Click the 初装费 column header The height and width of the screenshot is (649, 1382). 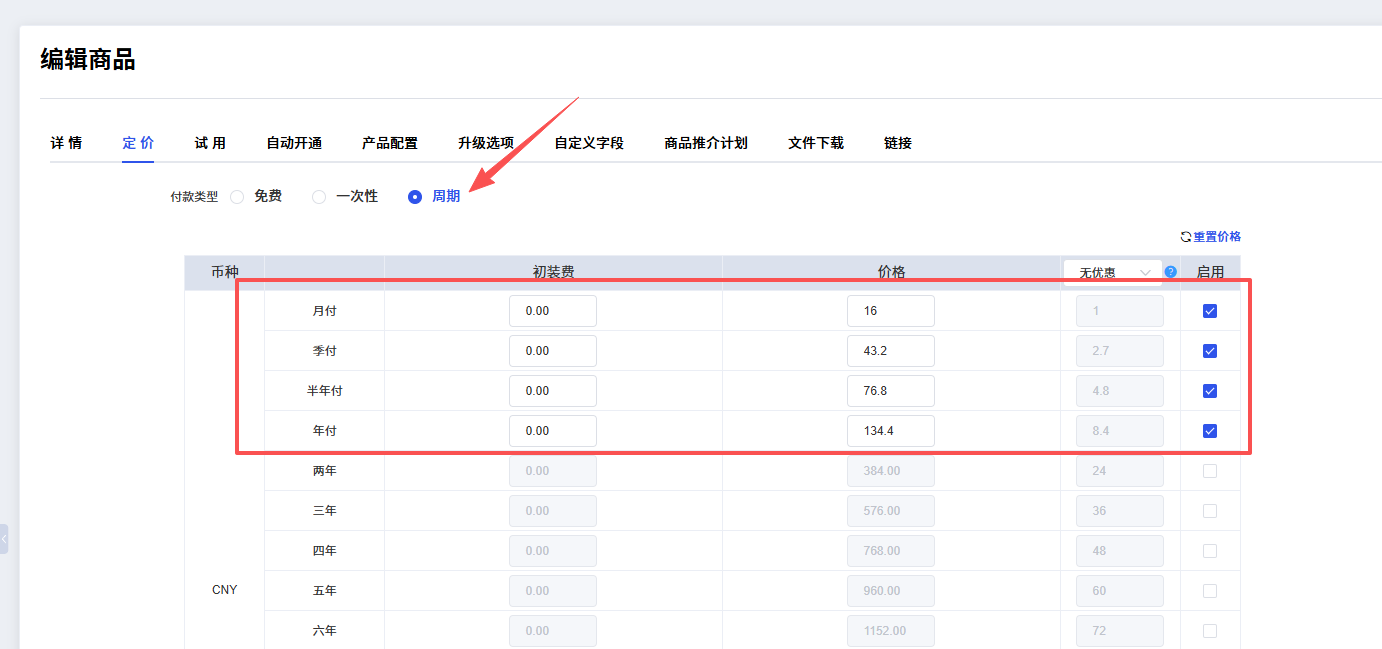(x=553, y=272)
